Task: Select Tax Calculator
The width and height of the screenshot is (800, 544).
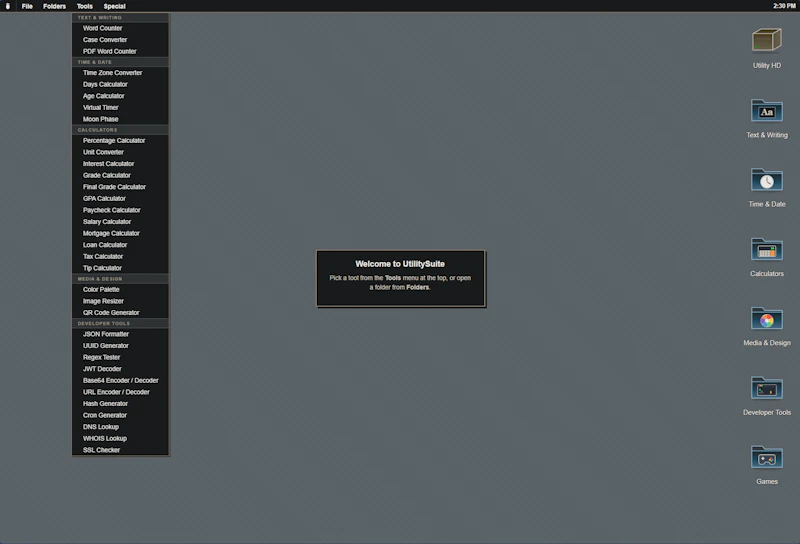Action: 120,256
